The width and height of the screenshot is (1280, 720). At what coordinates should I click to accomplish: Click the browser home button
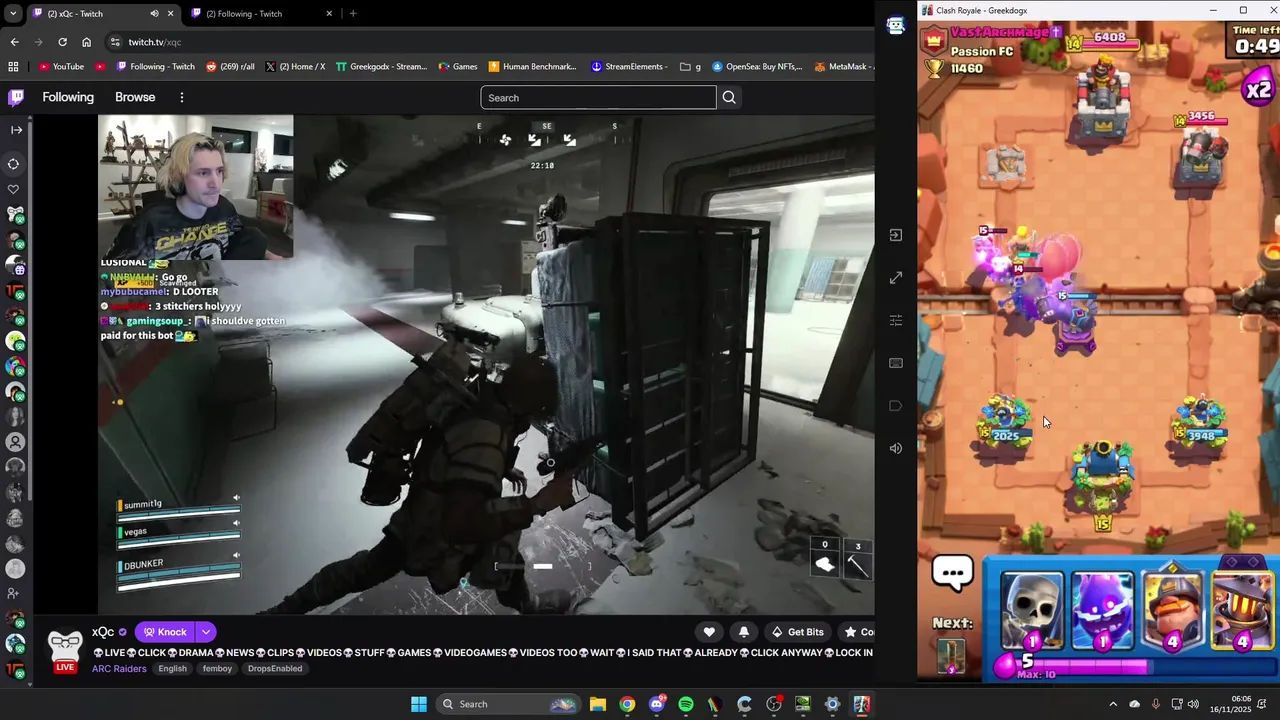click(x=86, y=42)
